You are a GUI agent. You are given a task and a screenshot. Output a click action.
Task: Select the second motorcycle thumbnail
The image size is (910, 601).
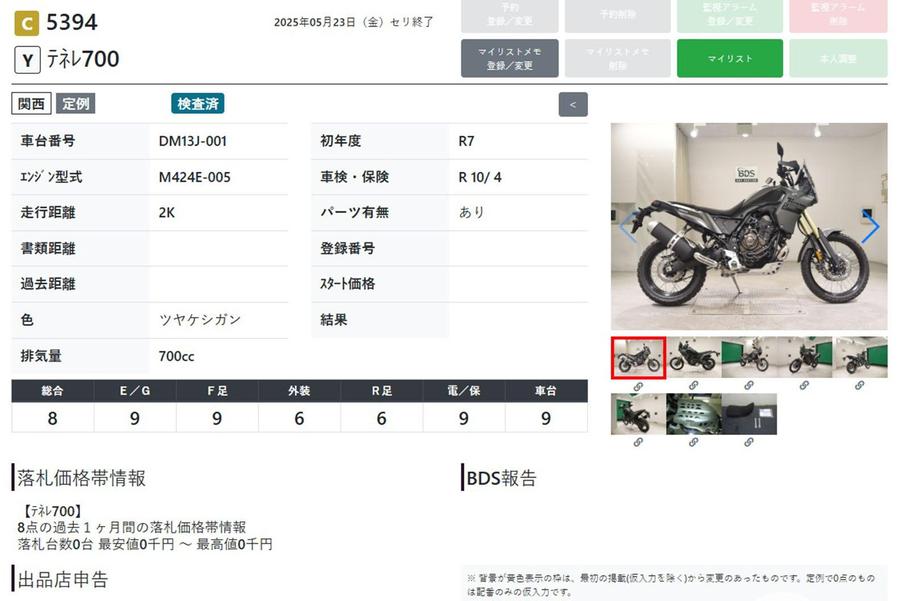coord(693,357)
